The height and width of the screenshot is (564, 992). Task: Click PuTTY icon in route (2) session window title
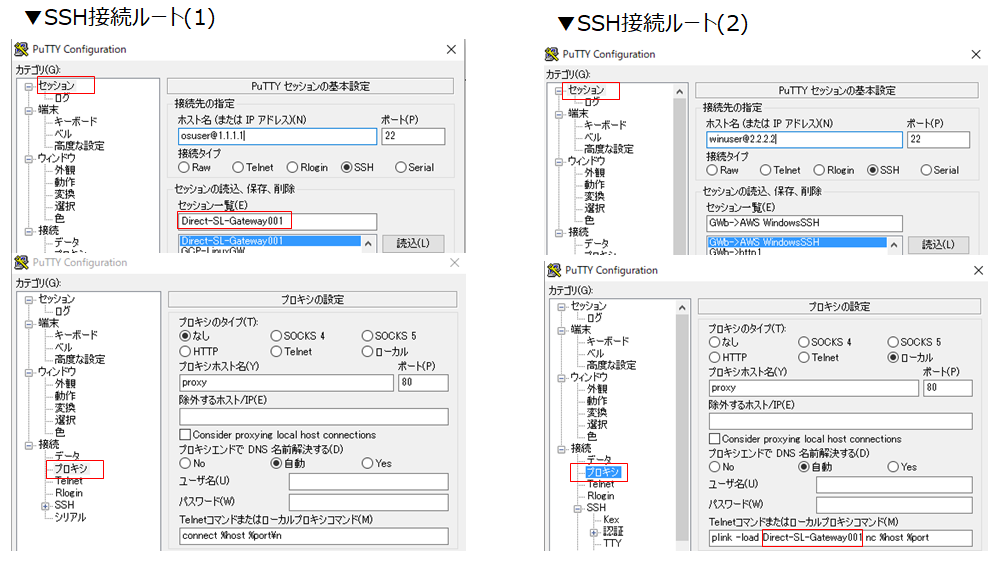pyautogui.click(x=552, y=54)
